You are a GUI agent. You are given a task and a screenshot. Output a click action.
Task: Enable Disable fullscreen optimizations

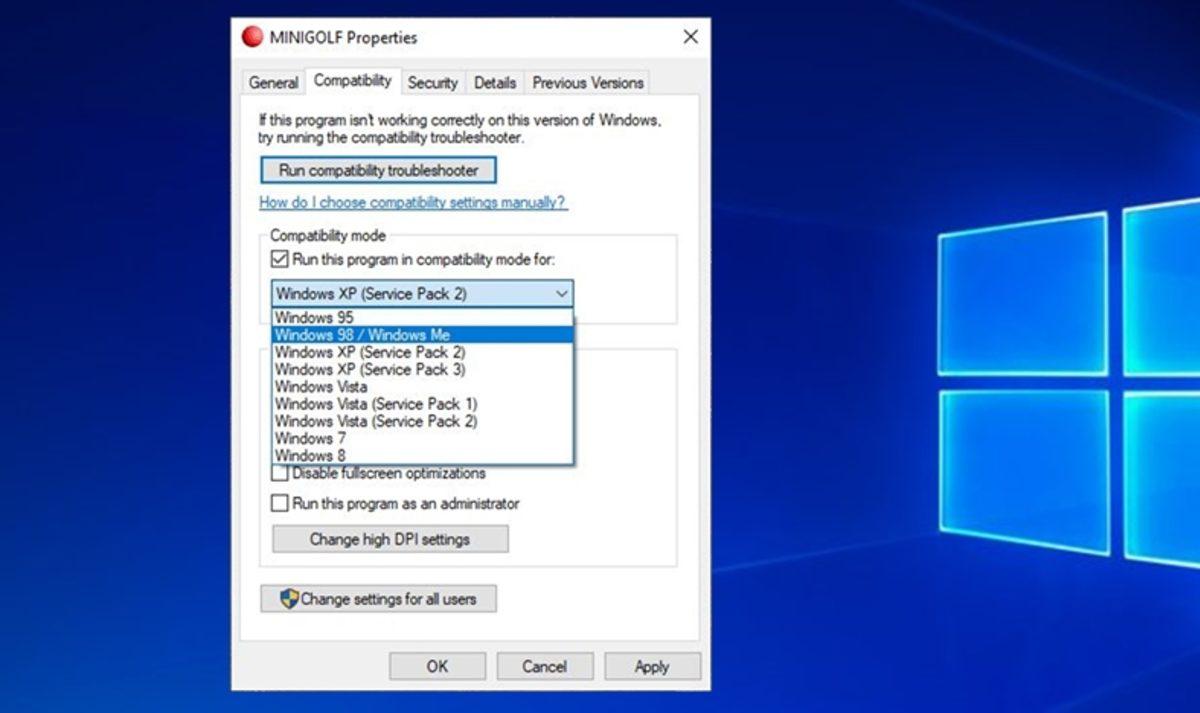(279, 472)
